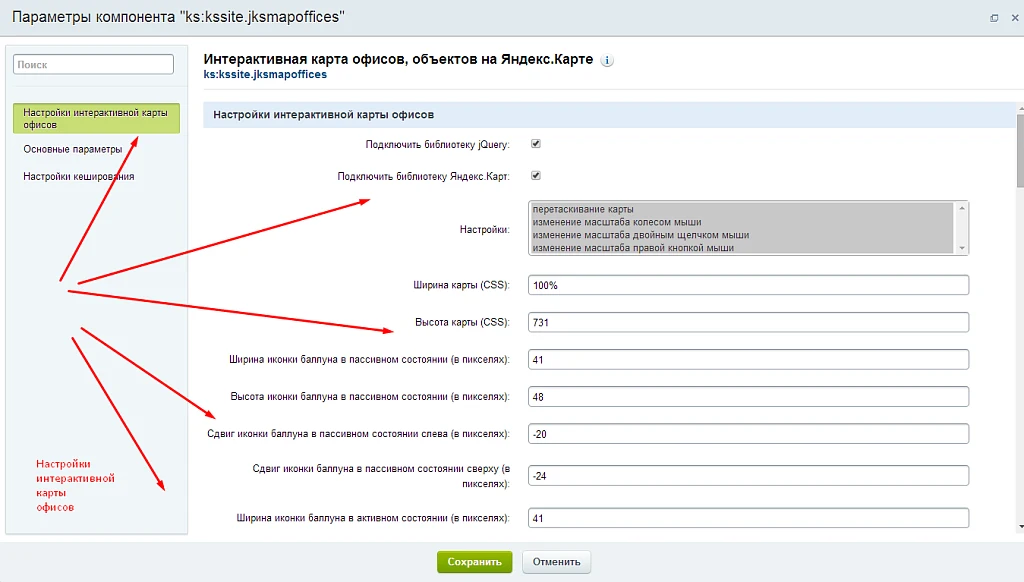
Task: Select 'перетаскивание карты' in settings list
Action: click(742, 209)
